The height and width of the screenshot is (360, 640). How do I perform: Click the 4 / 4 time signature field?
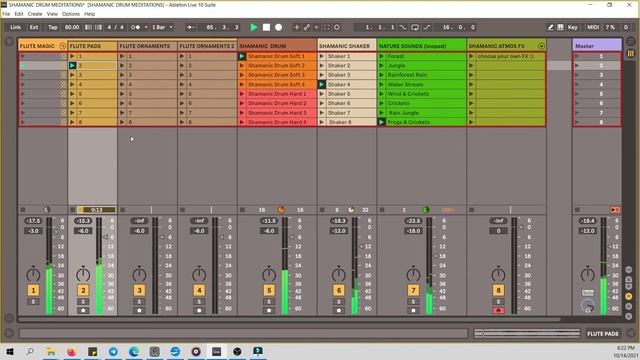point(115,27)
